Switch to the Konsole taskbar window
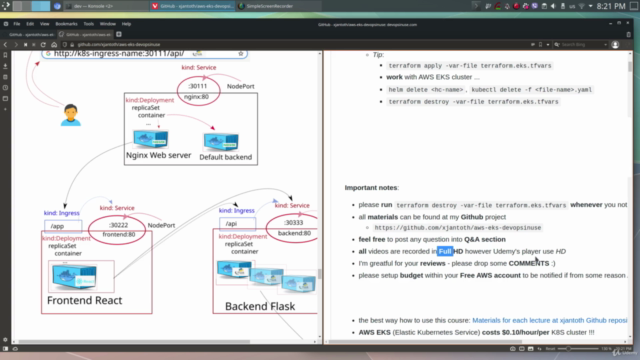The width and height of the screenshot is (640, 360). point(106,6)
